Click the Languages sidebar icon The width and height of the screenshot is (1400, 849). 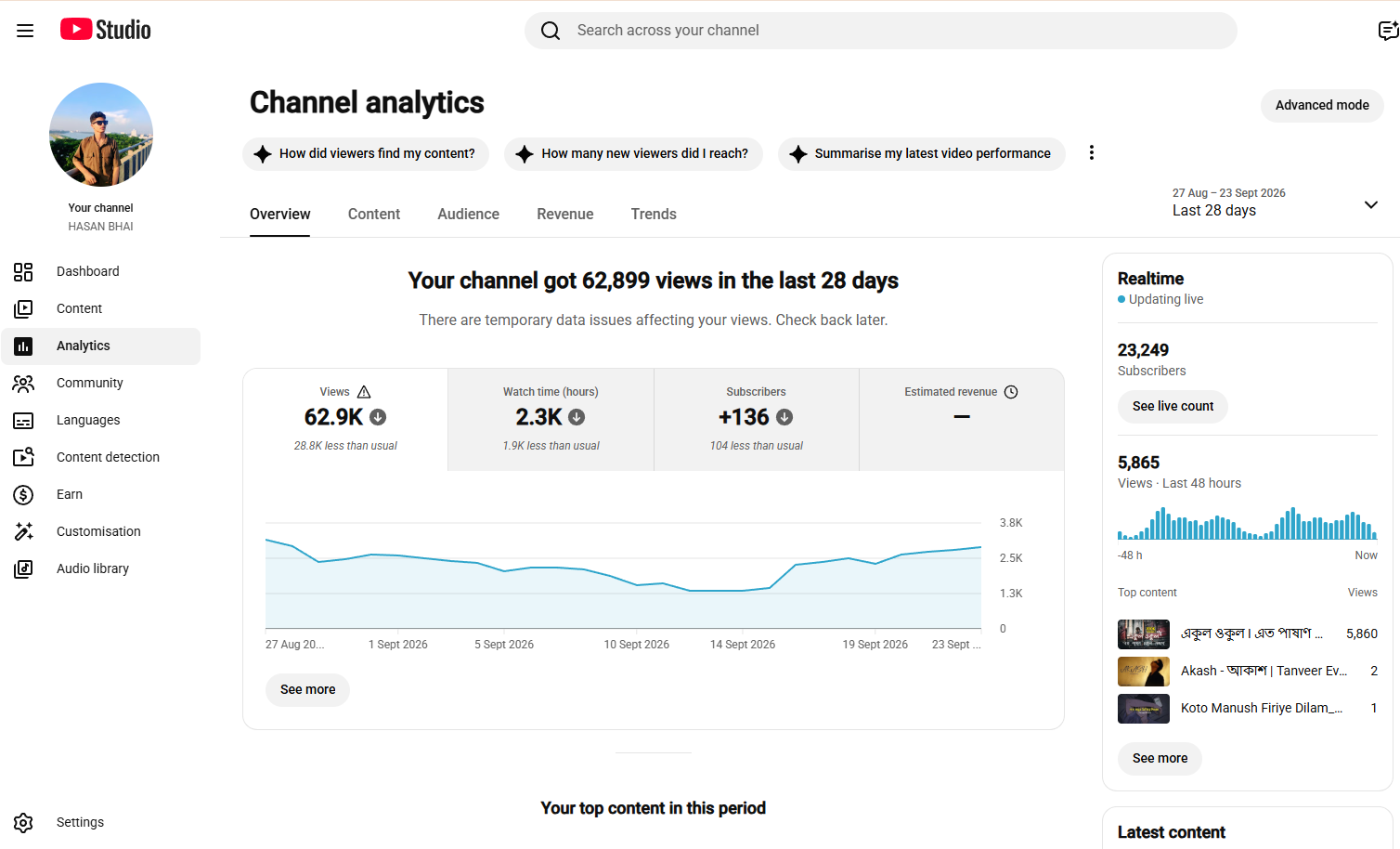[x=23, y=420]
